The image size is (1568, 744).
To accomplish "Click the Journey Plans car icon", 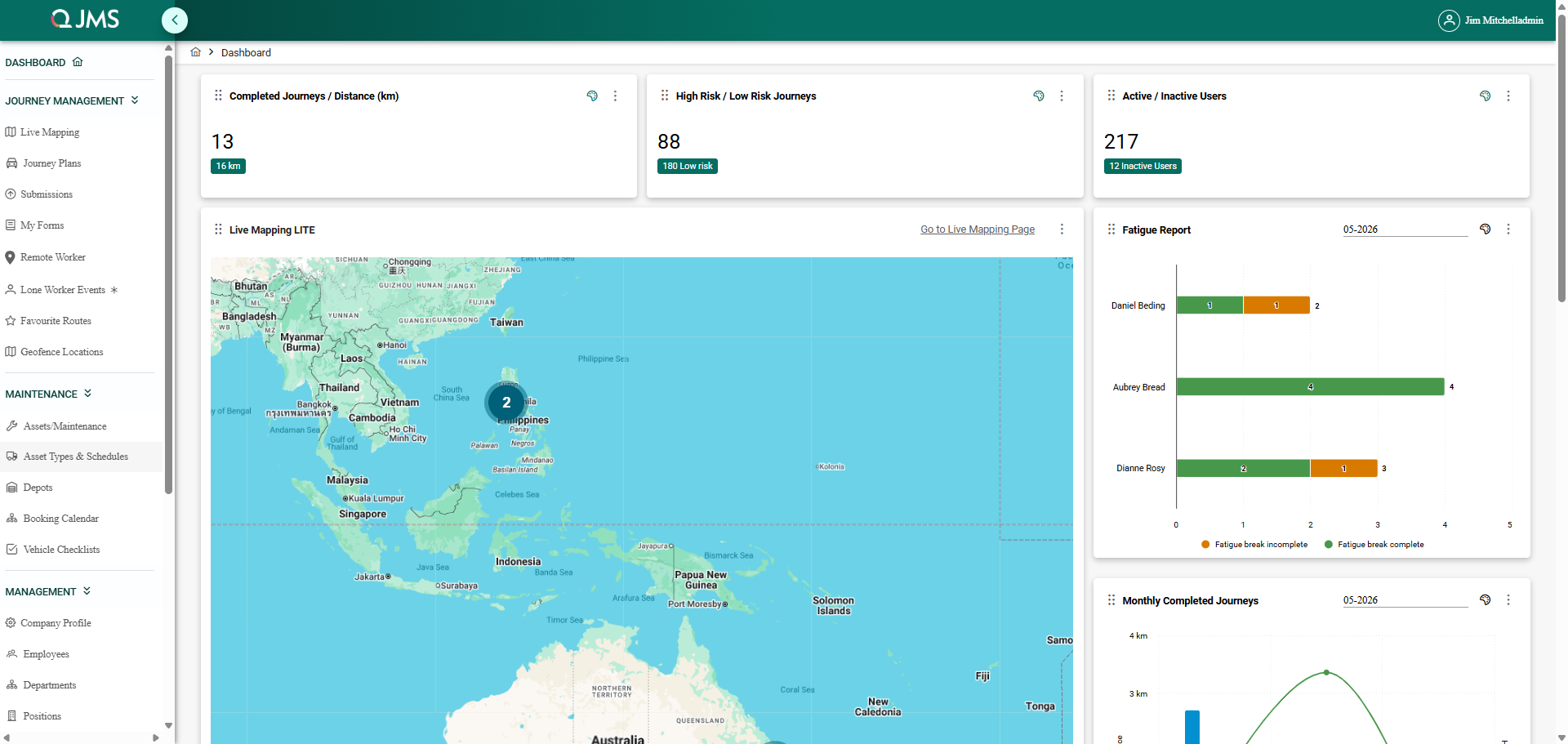I will [x=11, y=163].
